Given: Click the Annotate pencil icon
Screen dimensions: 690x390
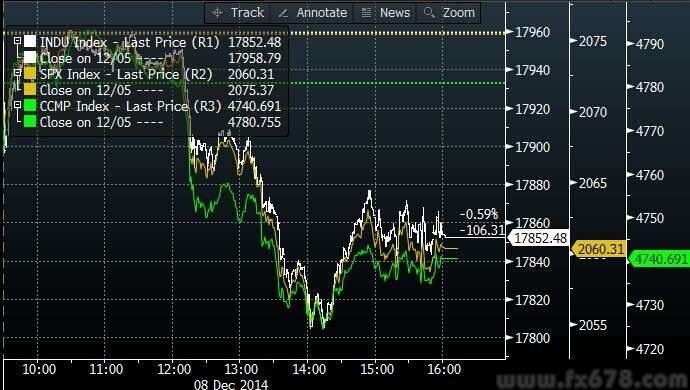Looking at the screenshot, I should point(283,13).
